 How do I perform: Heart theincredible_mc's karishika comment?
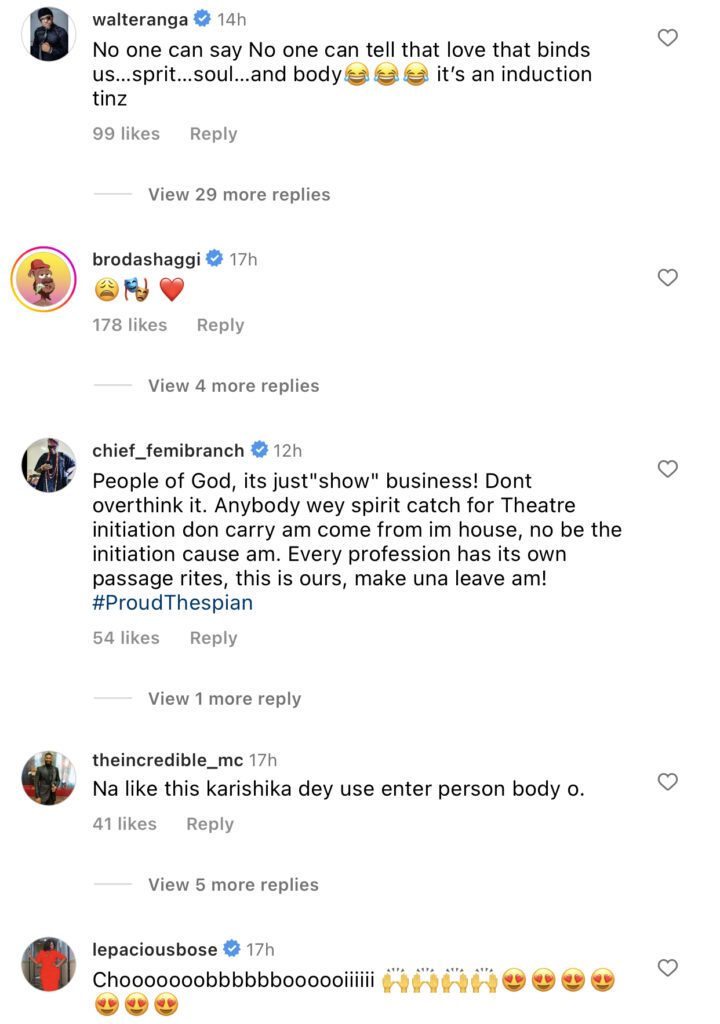click(x=667, y=781)
